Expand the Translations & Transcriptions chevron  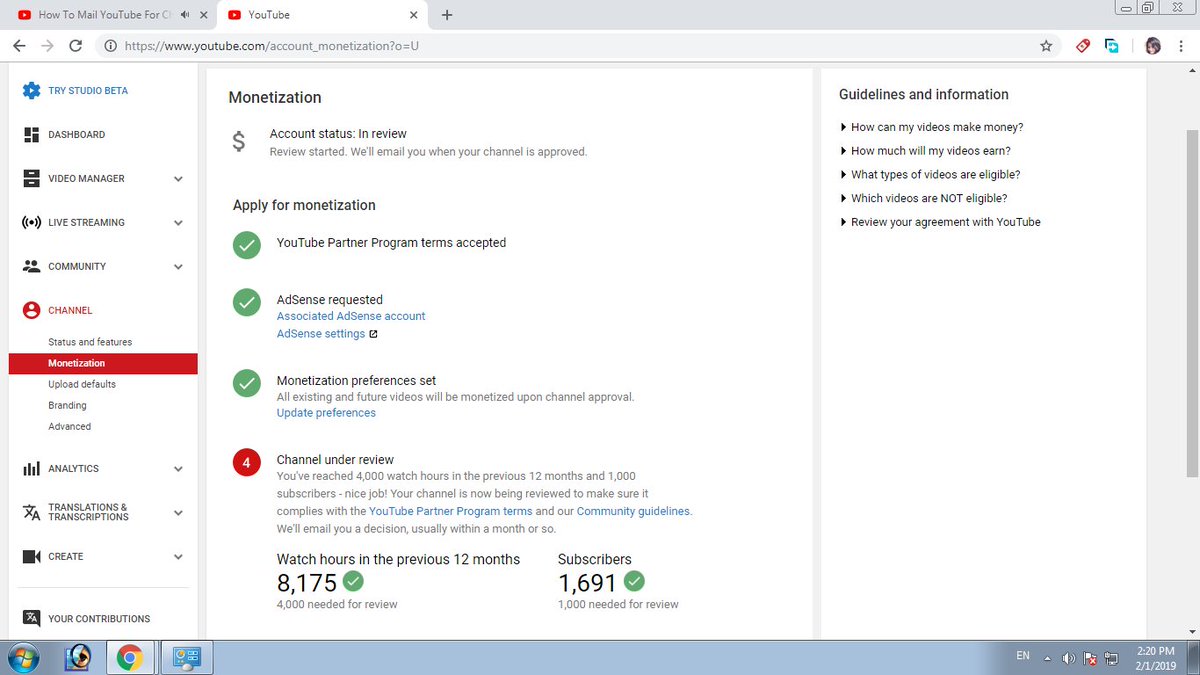pyautogui.click(x=178, y=513)
